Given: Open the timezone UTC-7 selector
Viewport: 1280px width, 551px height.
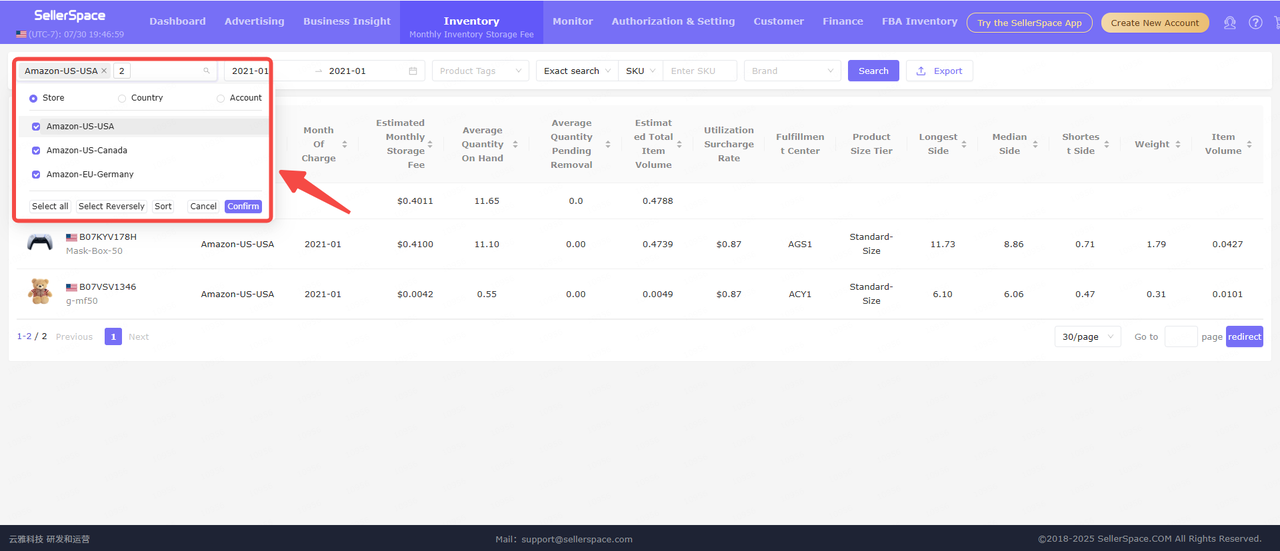Looking at the screenshot, I should [69, 34].
